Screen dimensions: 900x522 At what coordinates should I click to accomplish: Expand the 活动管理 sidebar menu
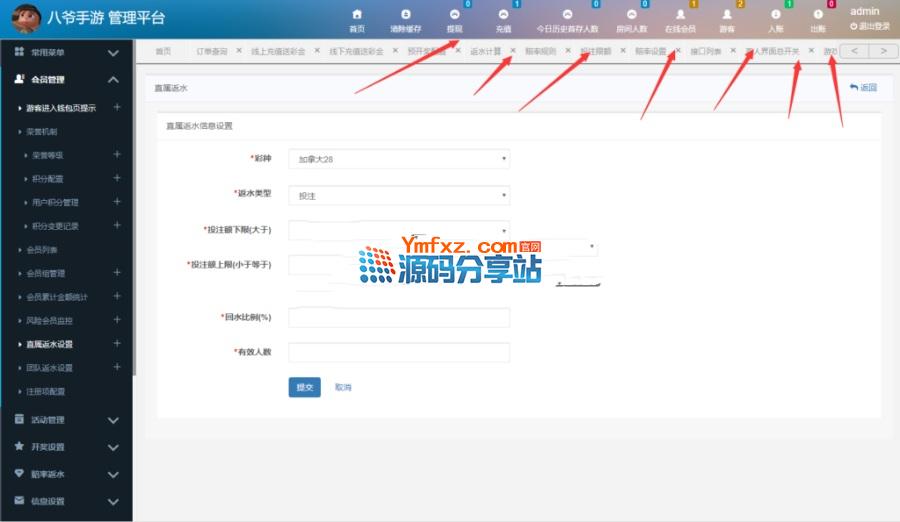[66, 420]
